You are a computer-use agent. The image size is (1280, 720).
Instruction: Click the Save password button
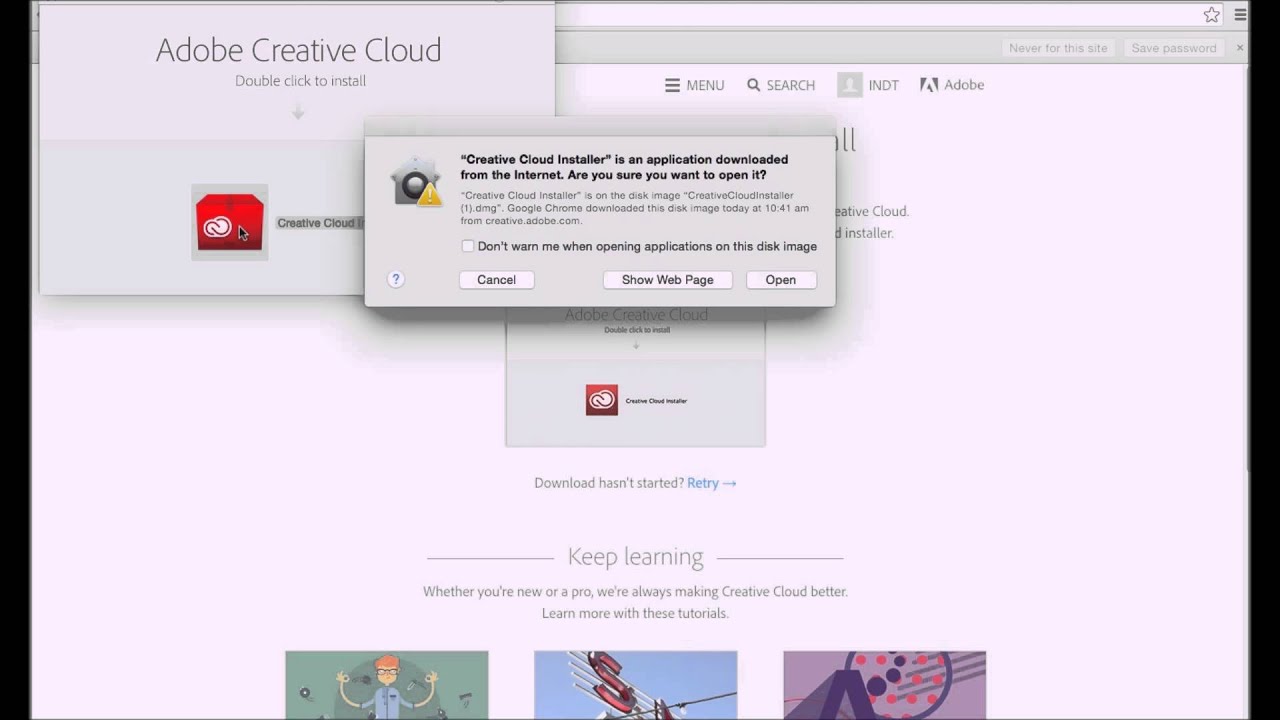click(x=1174, y=48)
